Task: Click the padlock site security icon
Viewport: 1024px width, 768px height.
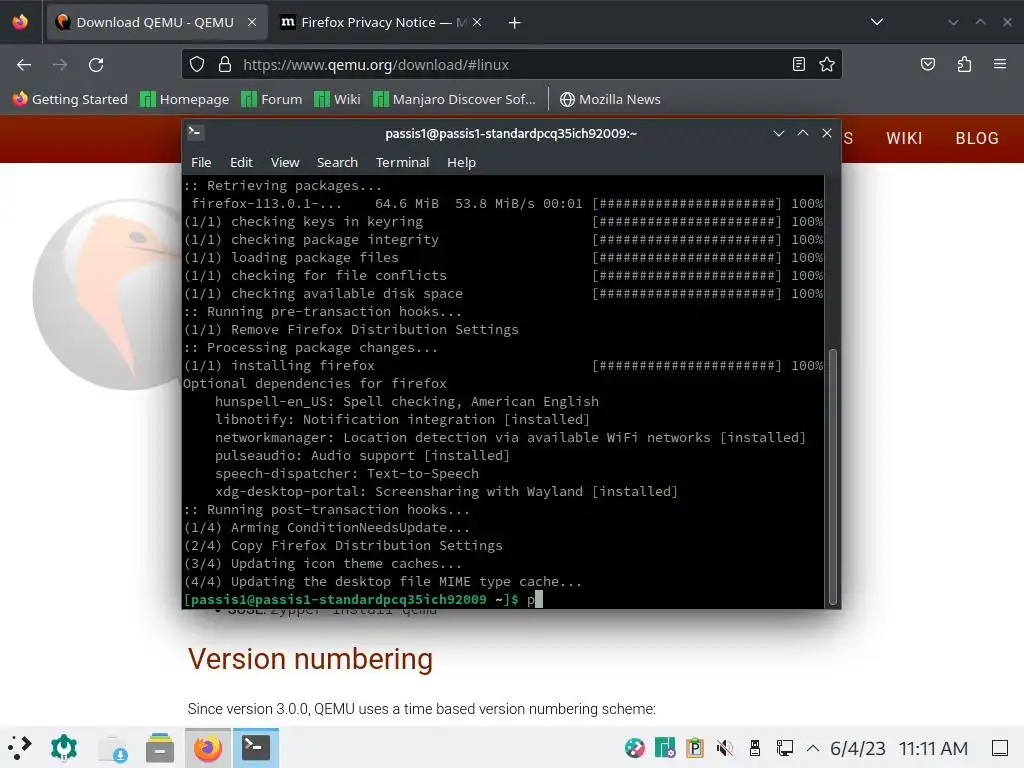Action: click(225, 64)
